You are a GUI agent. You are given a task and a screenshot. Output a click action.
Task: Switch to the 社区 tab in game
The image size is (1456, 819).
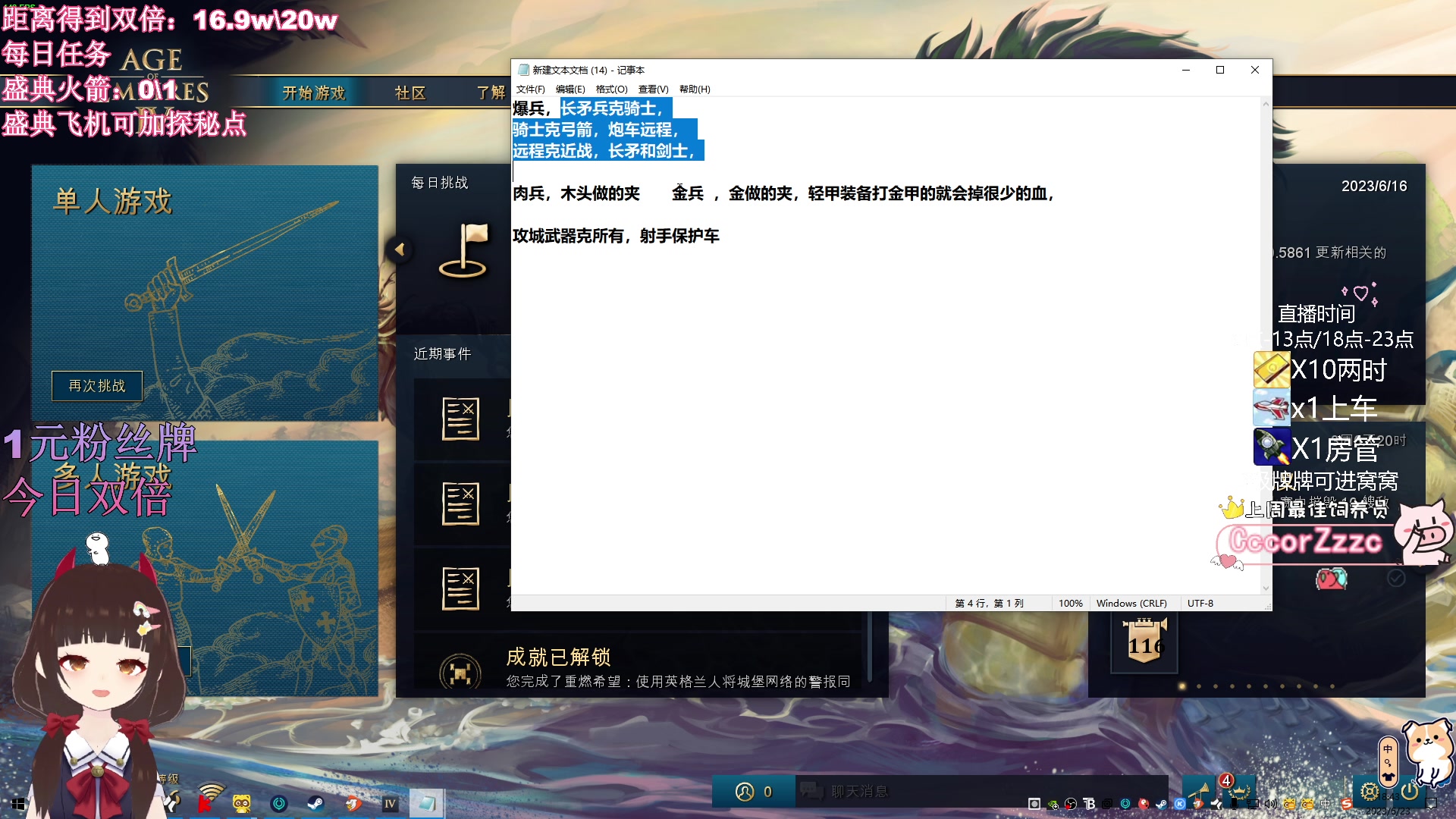click(410, 93)
